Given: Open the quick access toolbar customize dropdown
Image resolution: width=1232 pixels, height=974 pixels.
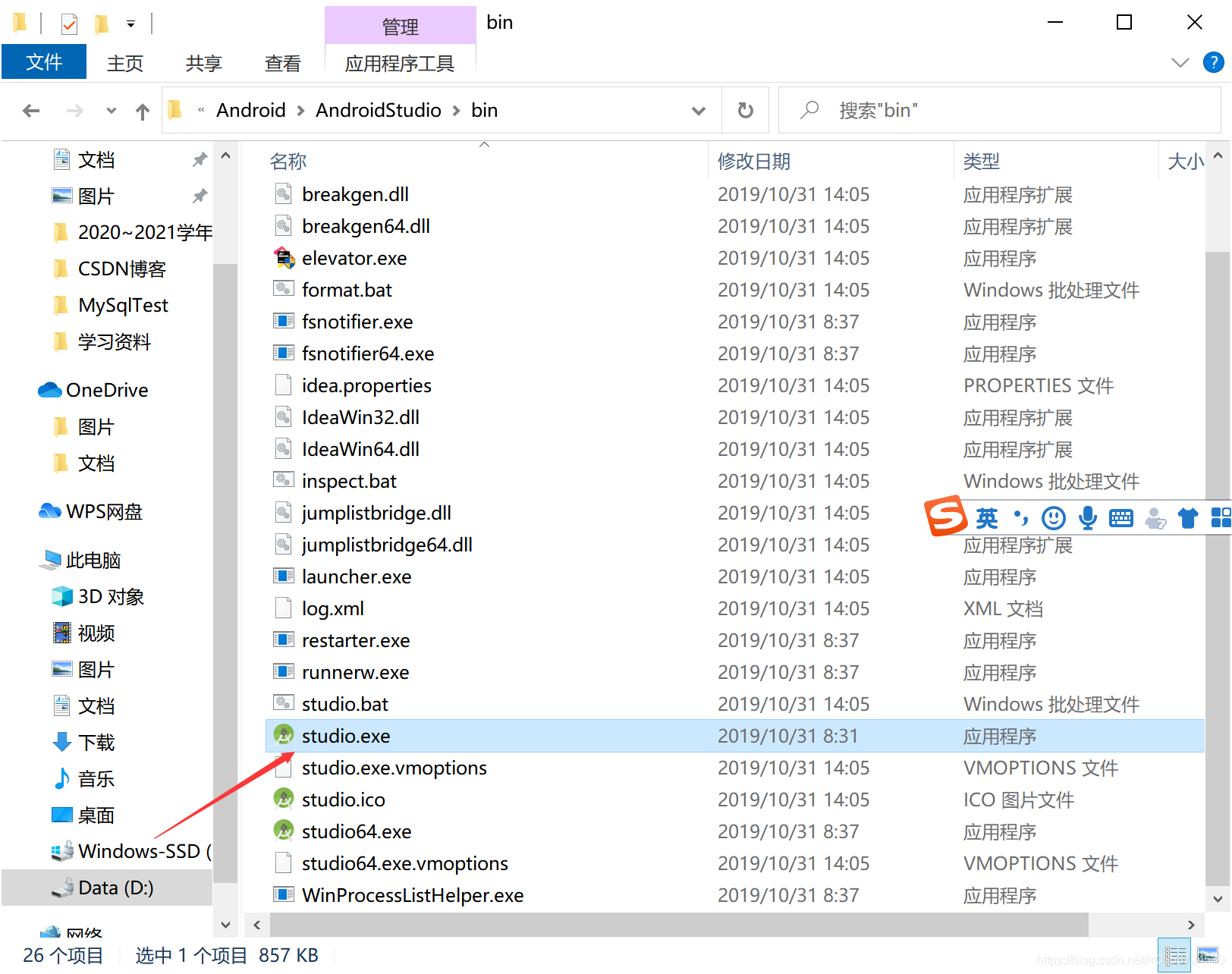Looking at the screenshot, I should (x=130, y=24).
